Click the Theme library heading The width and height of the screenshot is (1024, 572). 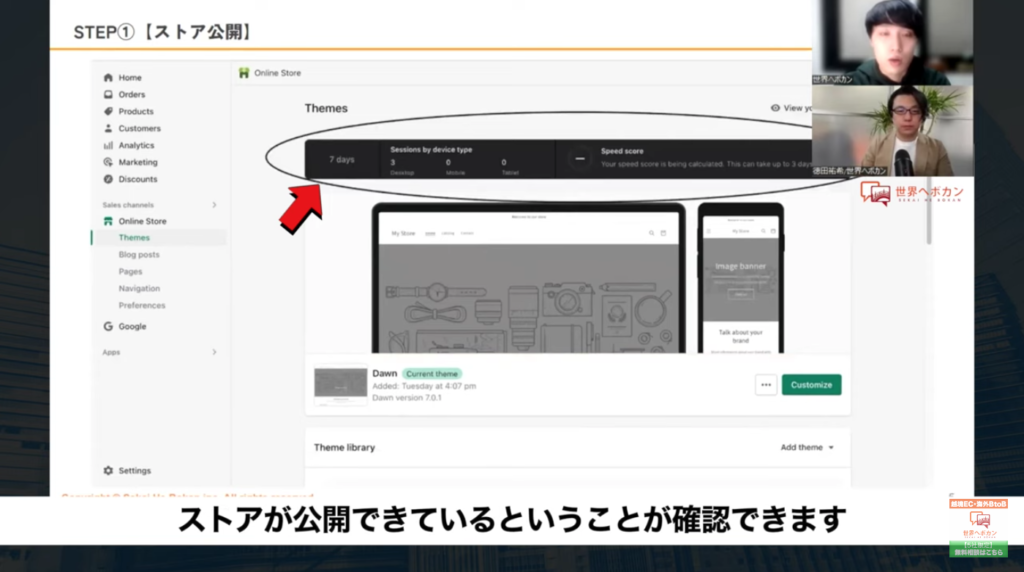(344, 447)
